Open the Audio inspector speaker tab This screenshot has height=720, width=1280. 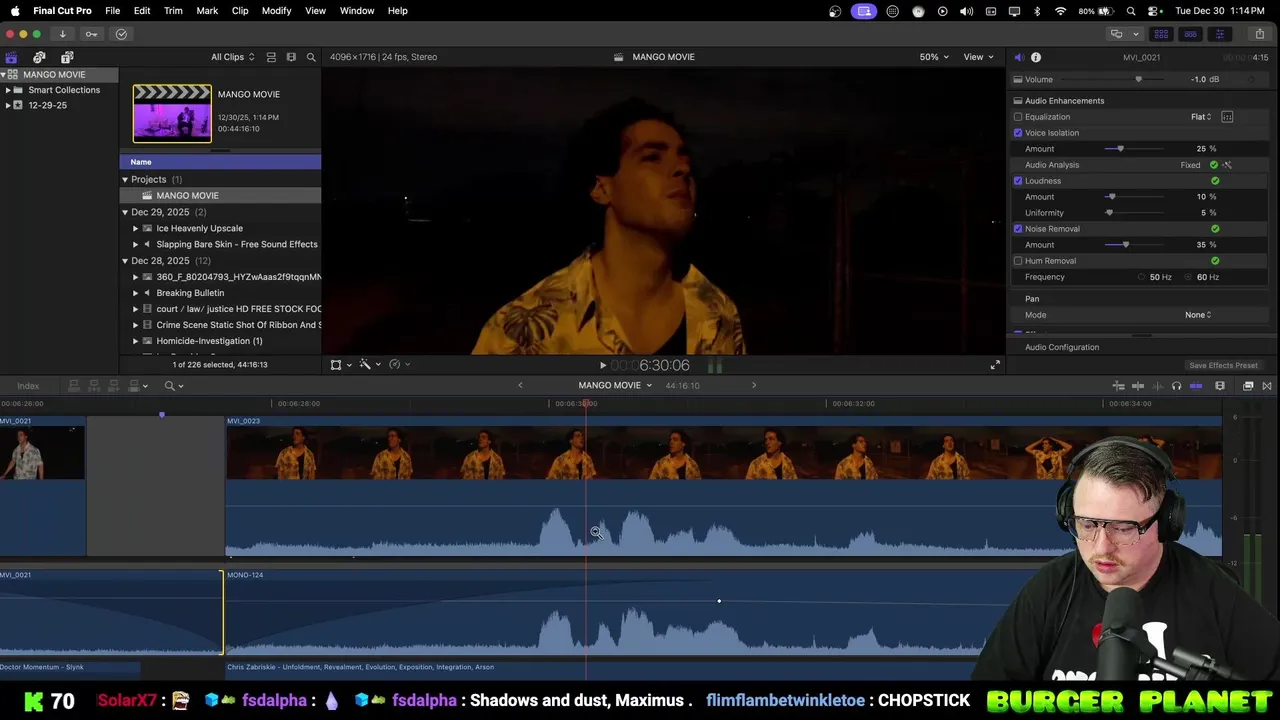(x=1018, y=57)
